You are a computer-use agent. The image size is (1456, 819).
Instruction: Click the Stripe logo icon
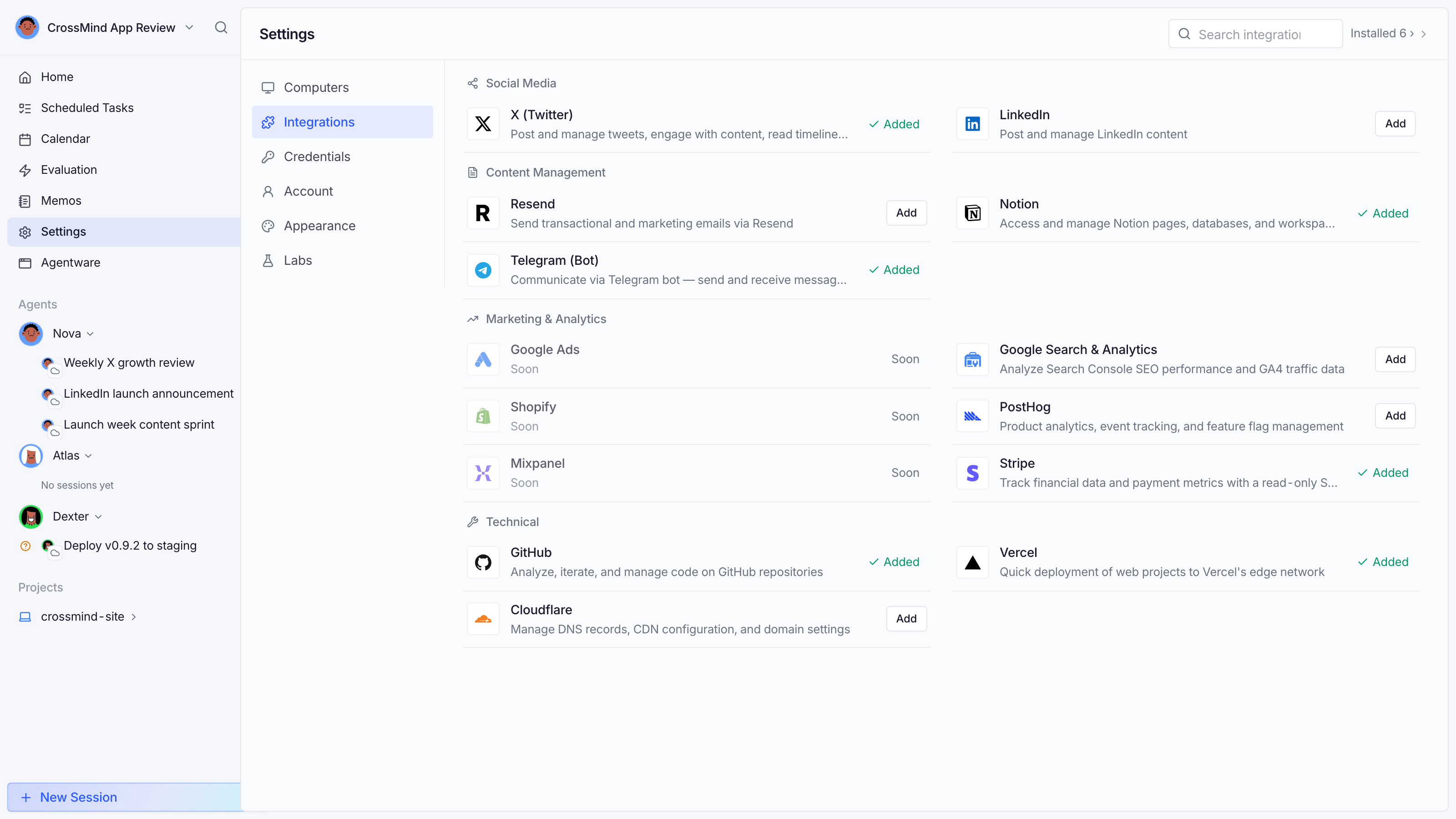[972, 473]
